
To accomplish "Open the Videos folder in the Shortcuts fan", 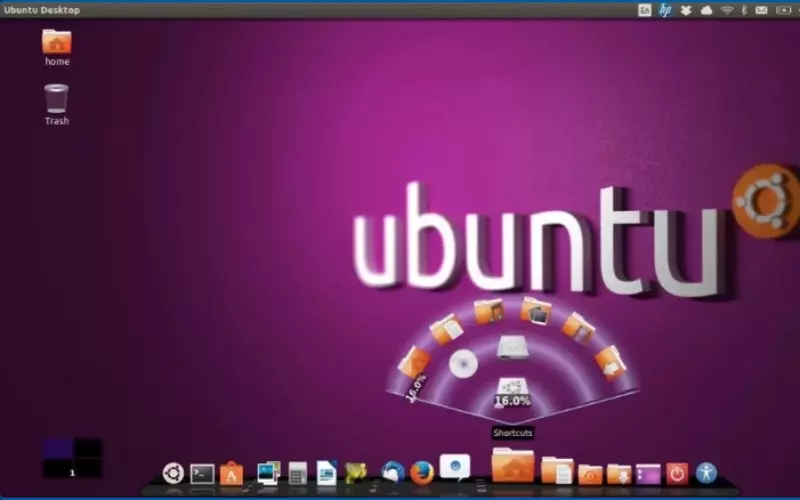I will click(x=578, y=329).
